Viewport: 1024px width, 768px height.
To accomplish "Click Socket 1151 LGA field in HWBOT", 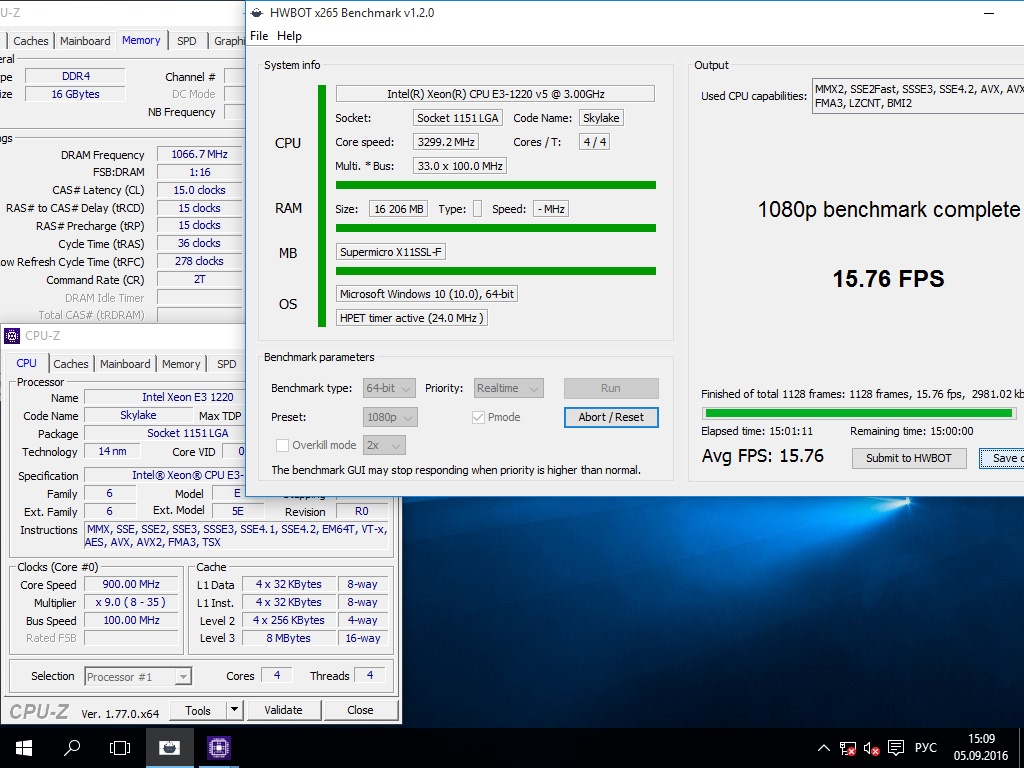I will (458, 118).
